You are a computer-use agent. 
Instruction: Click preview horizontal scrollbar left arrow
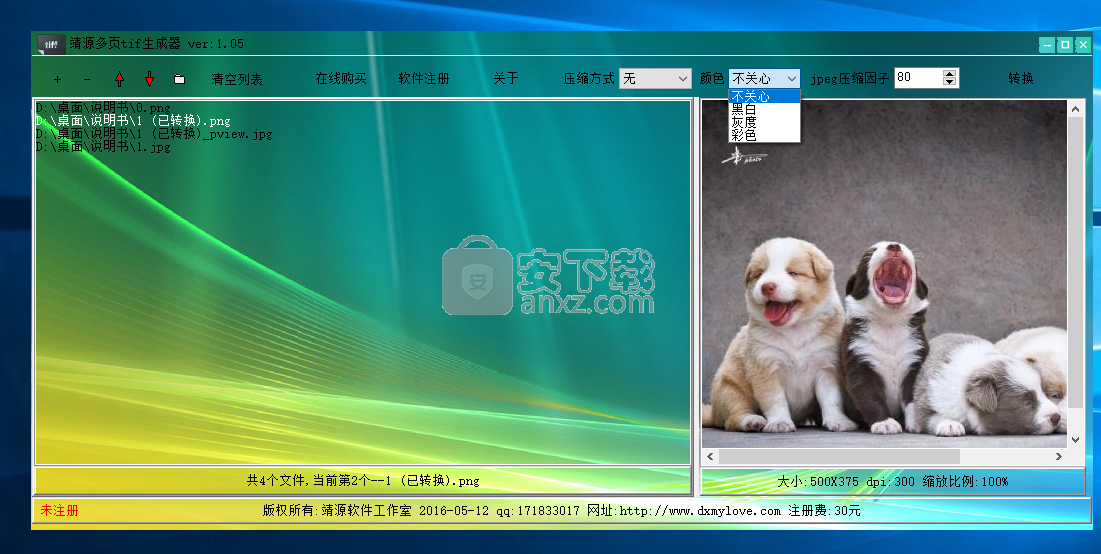(x=710, y=456)
